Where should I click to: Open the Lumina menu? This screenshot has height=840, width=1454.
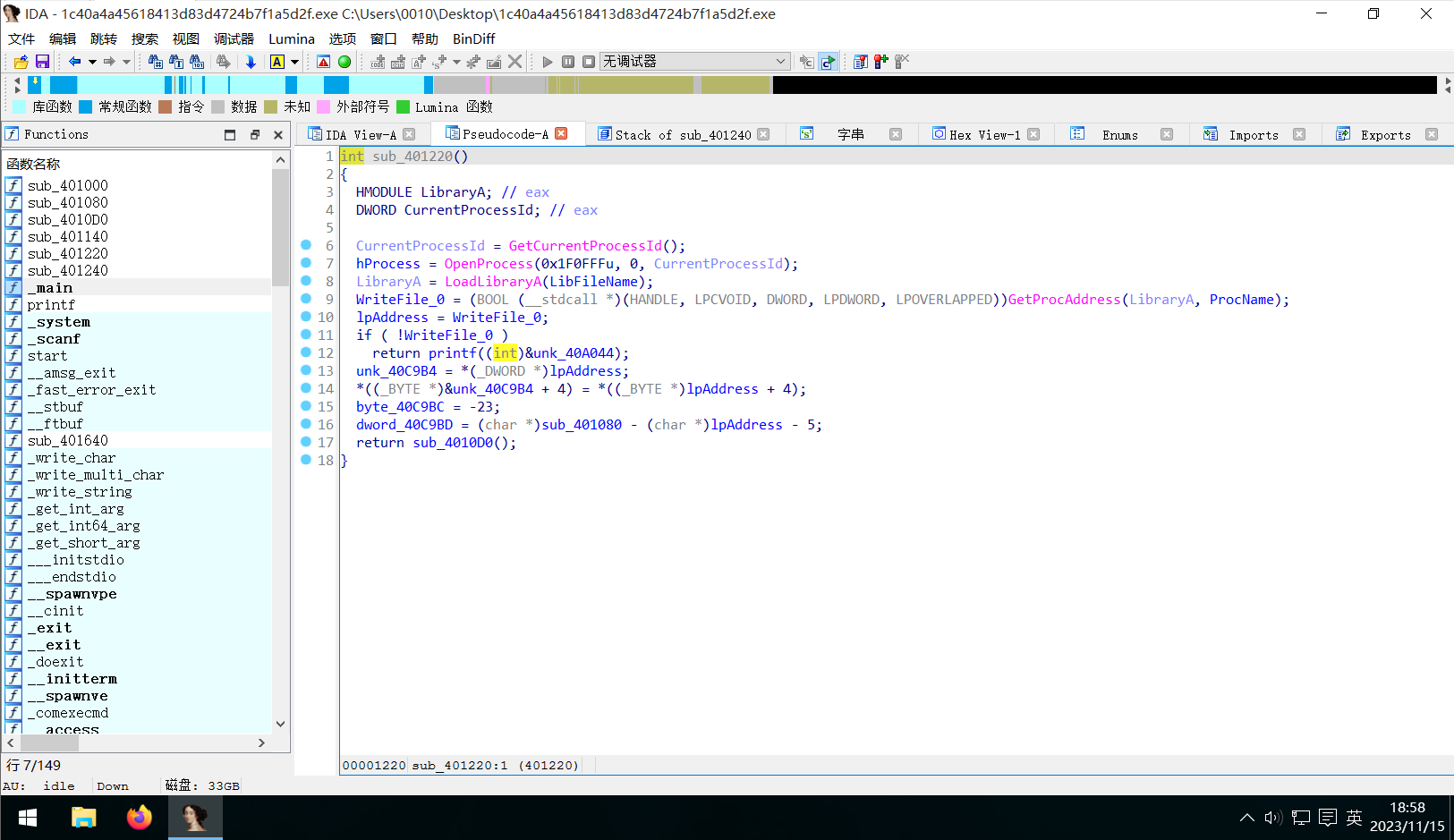pyautogui.click(x=292, y=38)
